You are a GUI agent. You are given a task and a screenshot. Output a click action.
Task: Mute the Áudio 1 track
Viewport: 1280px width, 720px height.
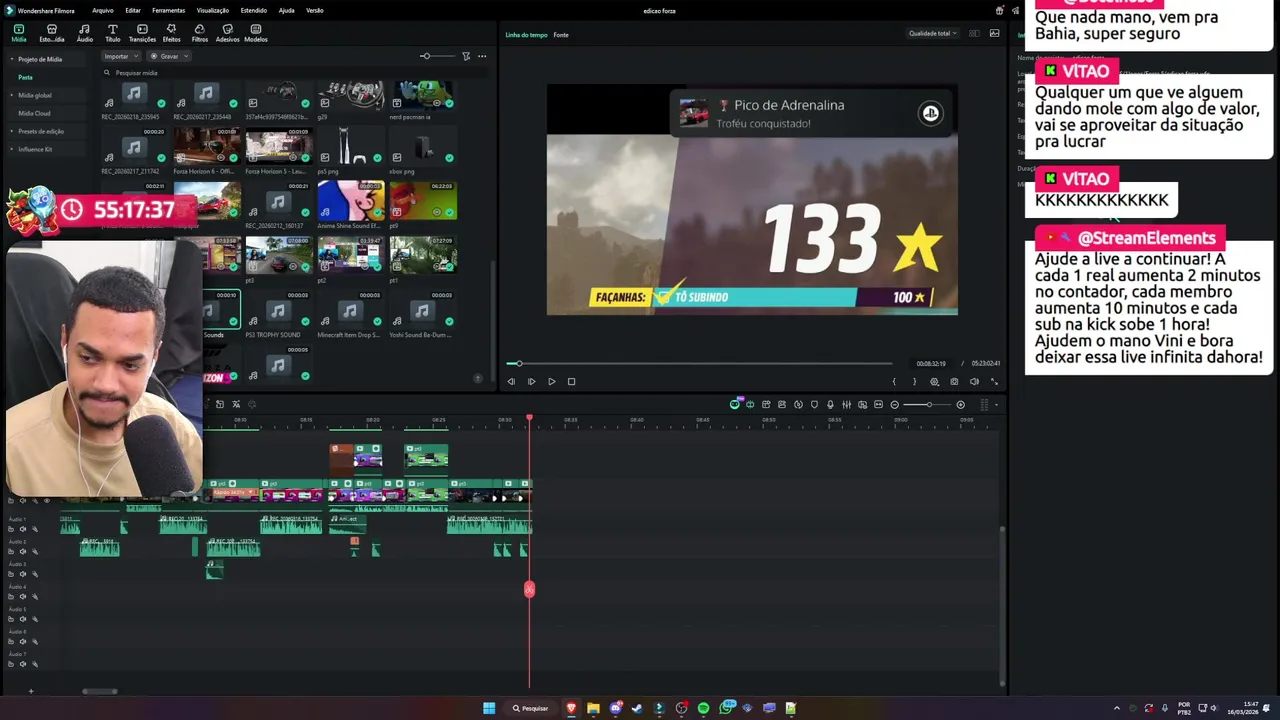coord(23,529)
